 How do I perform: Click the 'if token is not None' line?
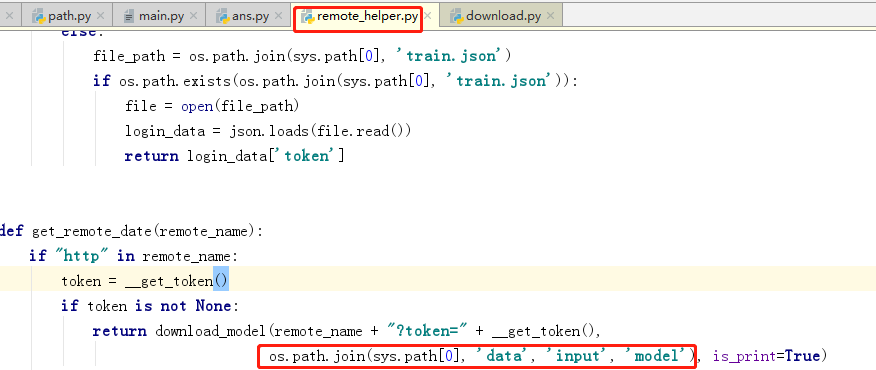pos(150,306)
